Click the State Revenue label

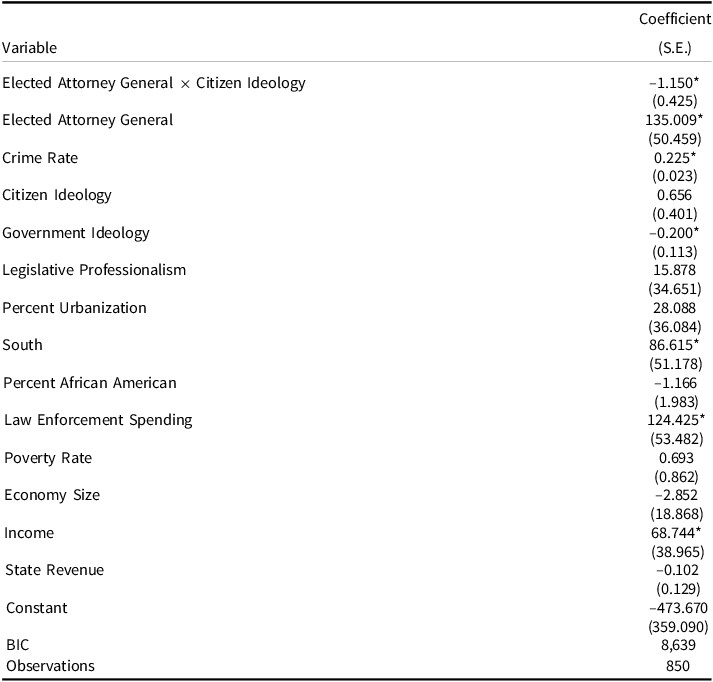pyautogui.click(x=54, y=570)
